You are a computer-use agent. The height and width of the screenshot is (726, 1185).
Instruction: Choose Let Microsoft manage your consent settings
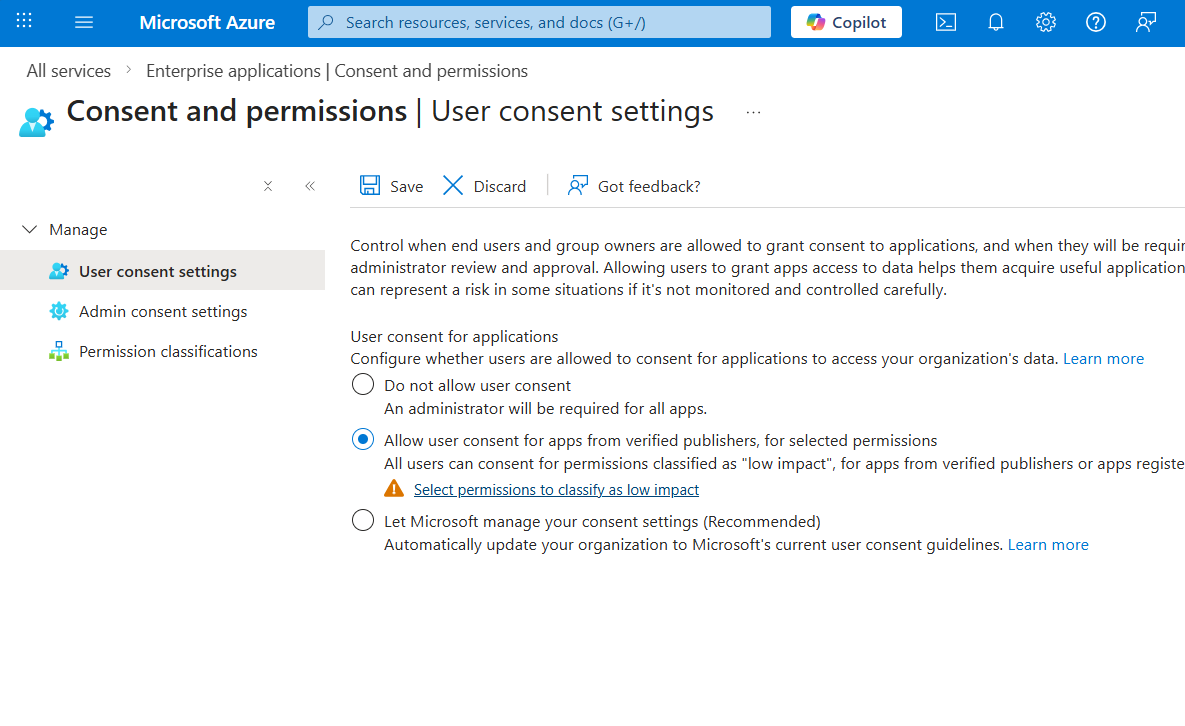[363, 521]
